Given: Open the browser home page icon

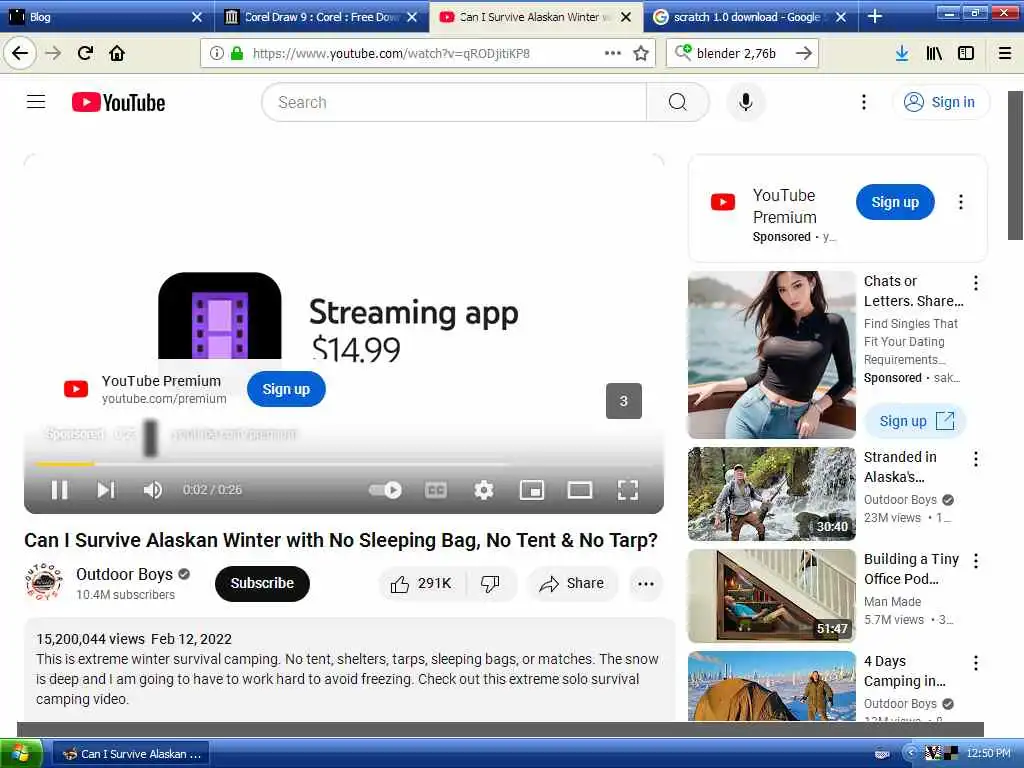Looking at the screenshot, I should click(x=117, y=53).
